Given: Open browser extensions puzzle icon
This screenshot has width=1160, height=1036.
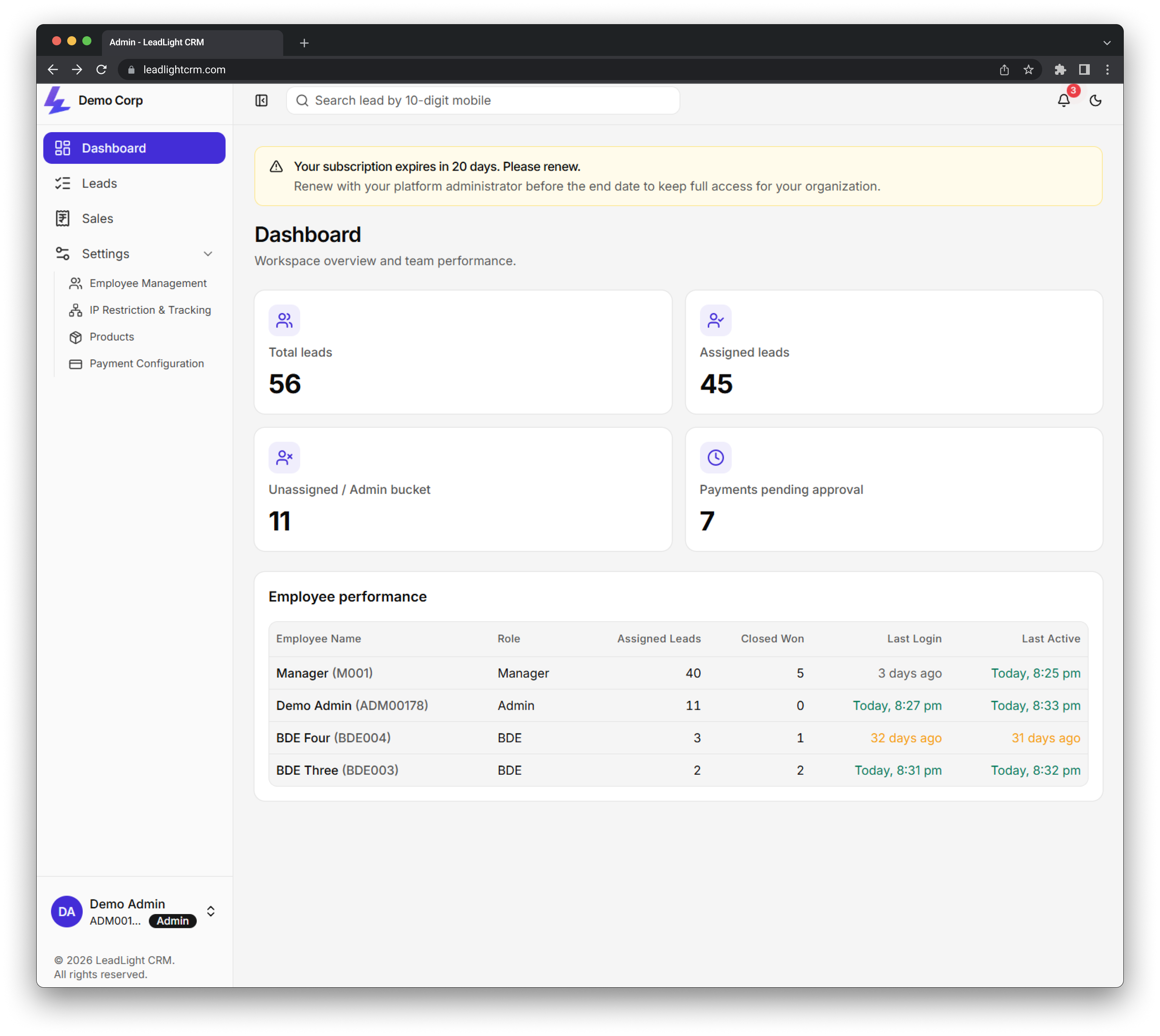Looking at the screenshot, I should (1060, 69).
